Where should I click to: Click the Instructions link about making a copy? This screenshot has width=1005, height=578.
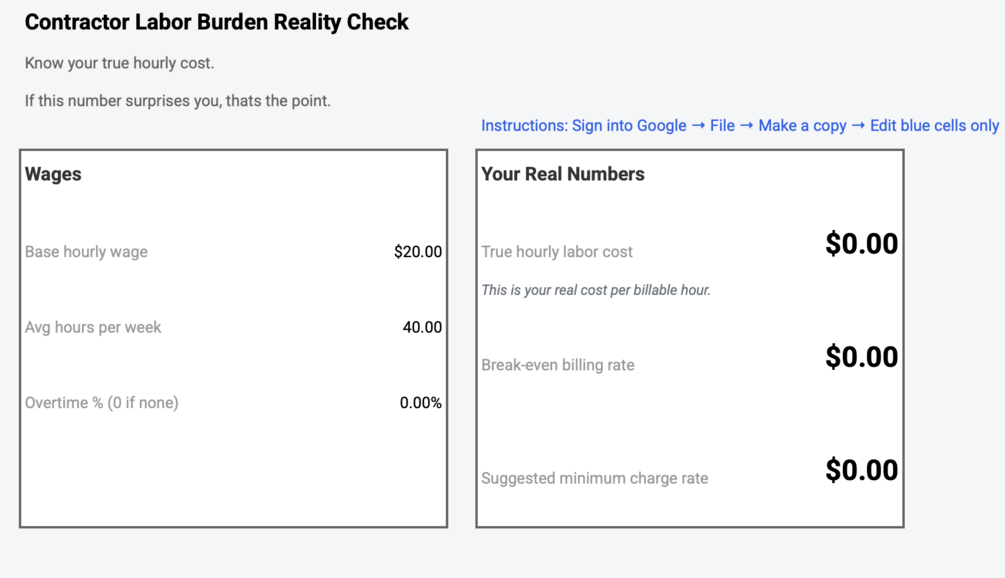[739, 126]
